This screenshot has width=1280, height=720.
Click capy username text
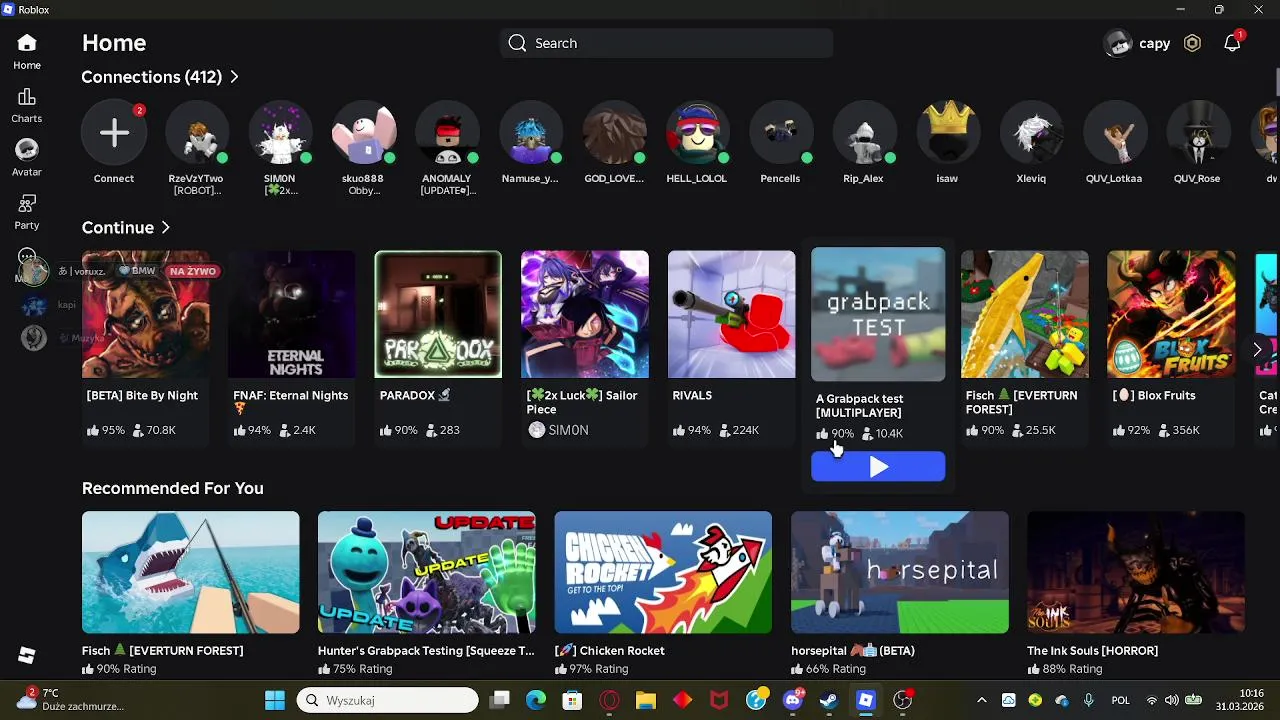pyautogui.click(x=1154, y=43)
